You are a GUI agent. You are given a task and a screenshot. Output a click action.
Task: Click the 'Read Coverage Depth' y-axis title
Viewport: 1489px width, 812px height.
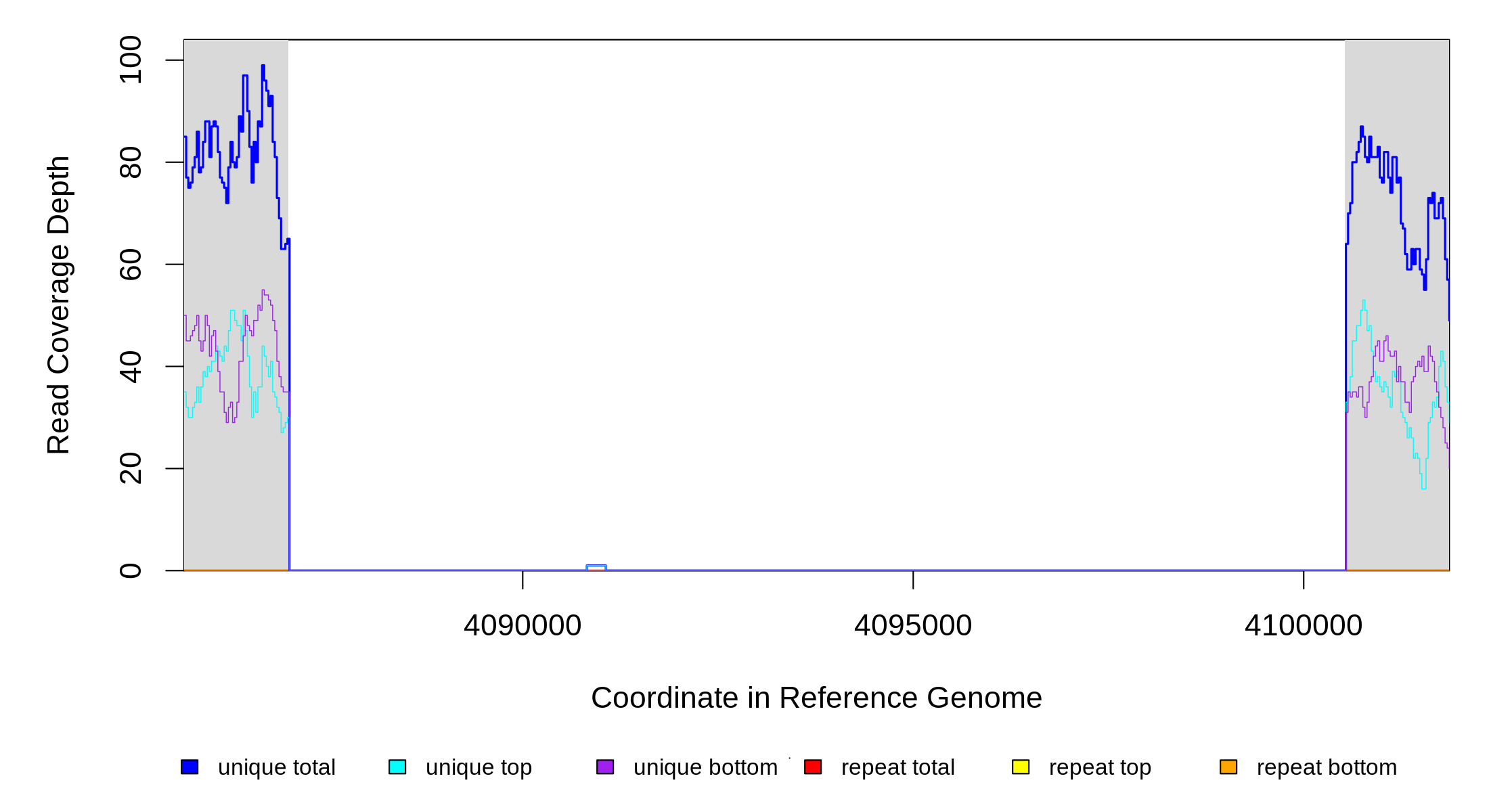(x=59, y=304)
